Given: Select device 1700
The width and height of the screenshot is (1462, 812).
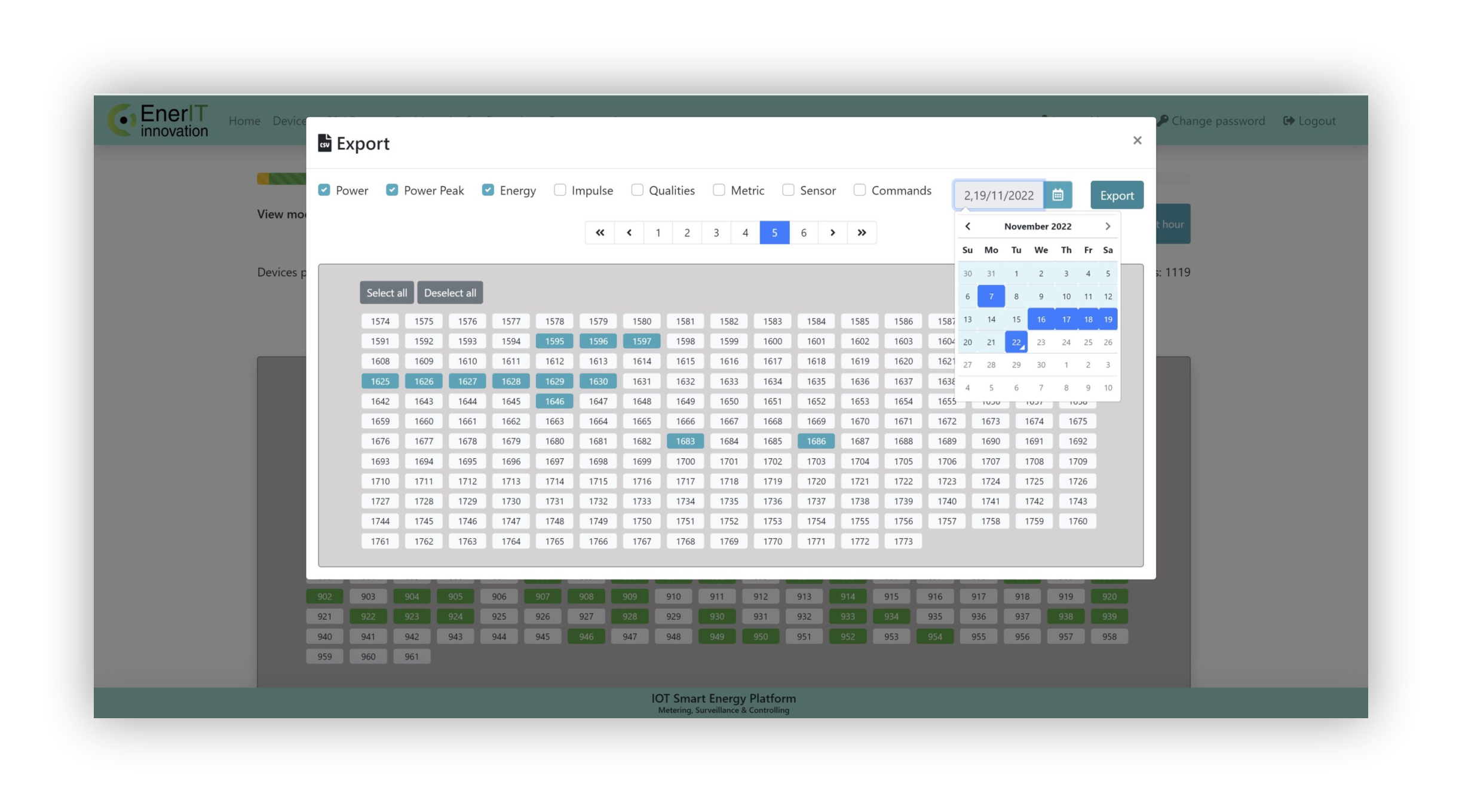Looking at the screenshot, I should click(x=685, y=461).
